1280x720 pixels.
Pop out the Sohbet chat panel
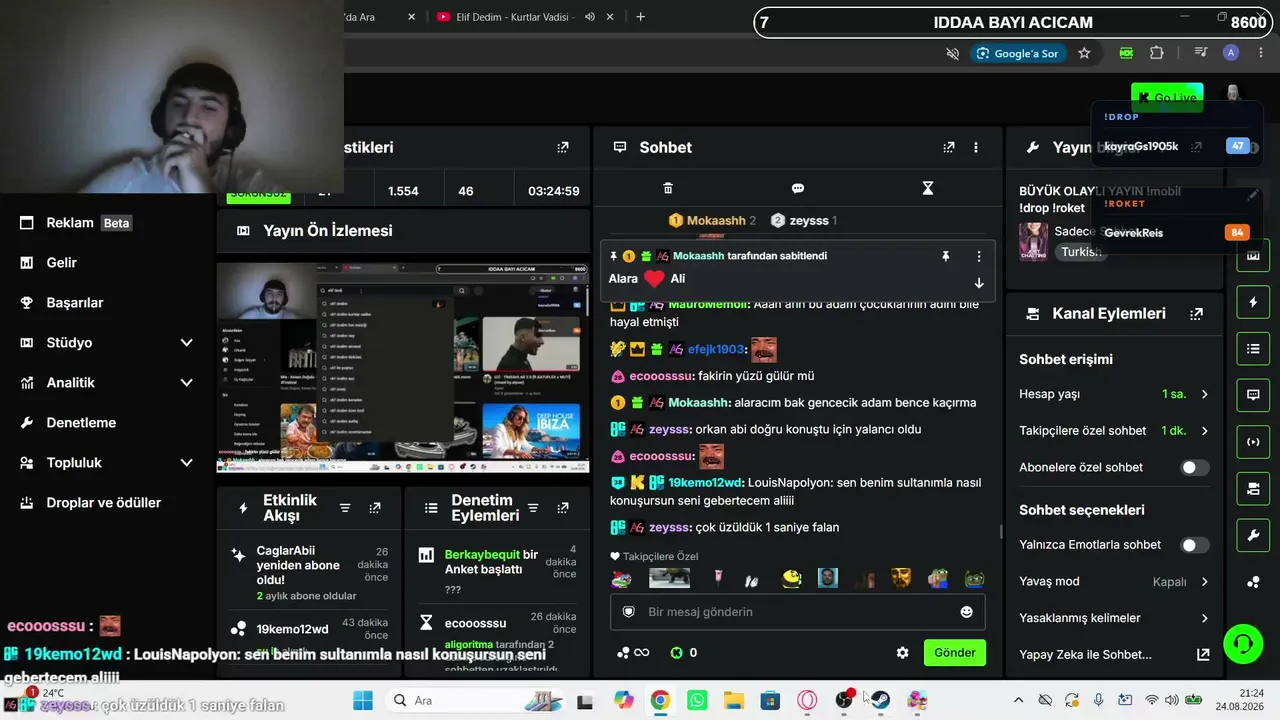(949, 147)
